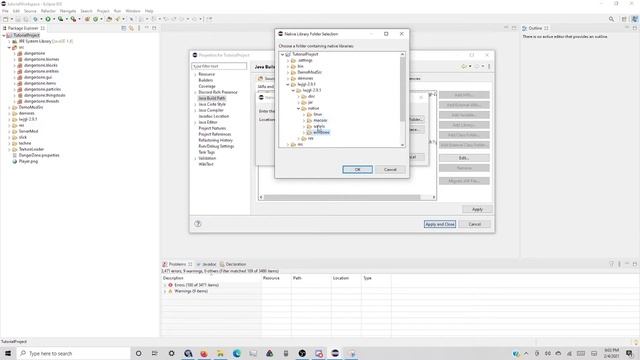Expand the linux folder in folder dialog
This screenshot has width=640, height=360.
pos(304,115)
